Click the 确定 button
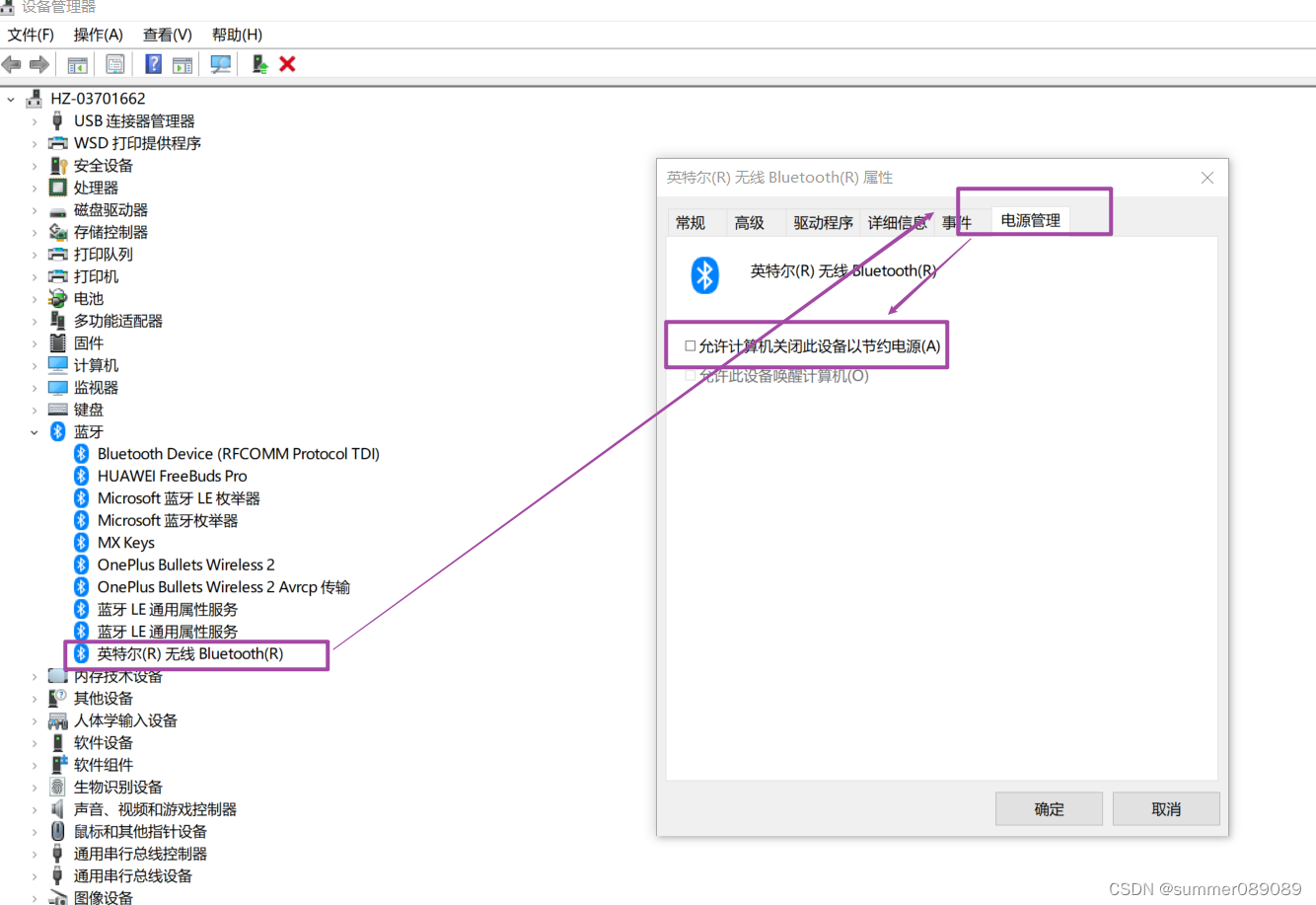Image resolution: width=1316 pixels, height=905 pixels. (x=1049, y=809)
